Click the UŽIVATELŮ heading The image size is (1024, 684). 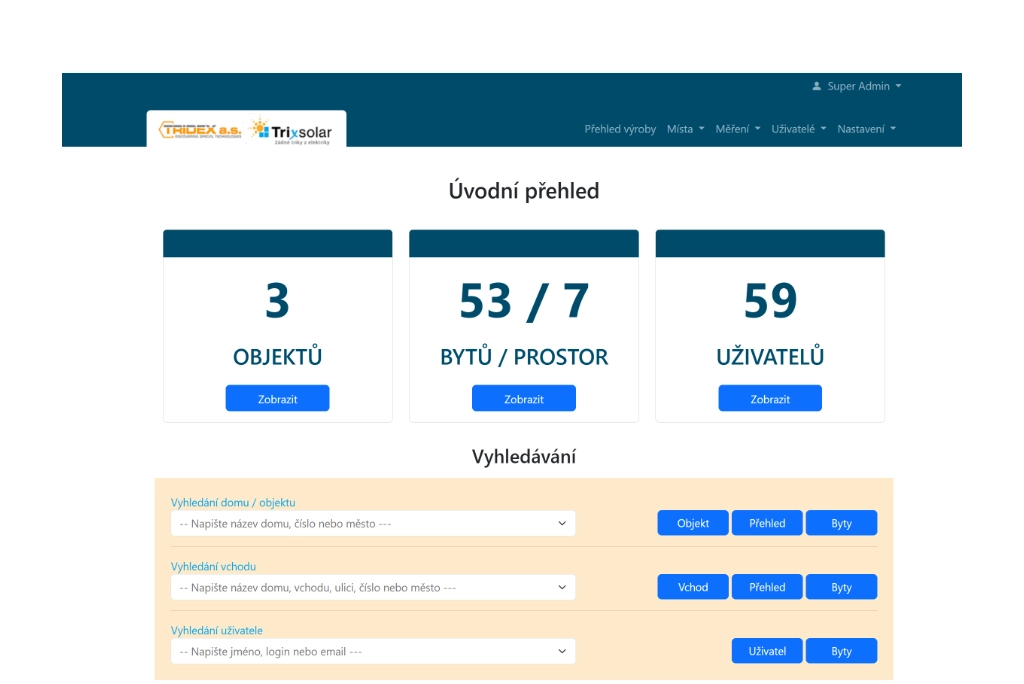[770, 357]
